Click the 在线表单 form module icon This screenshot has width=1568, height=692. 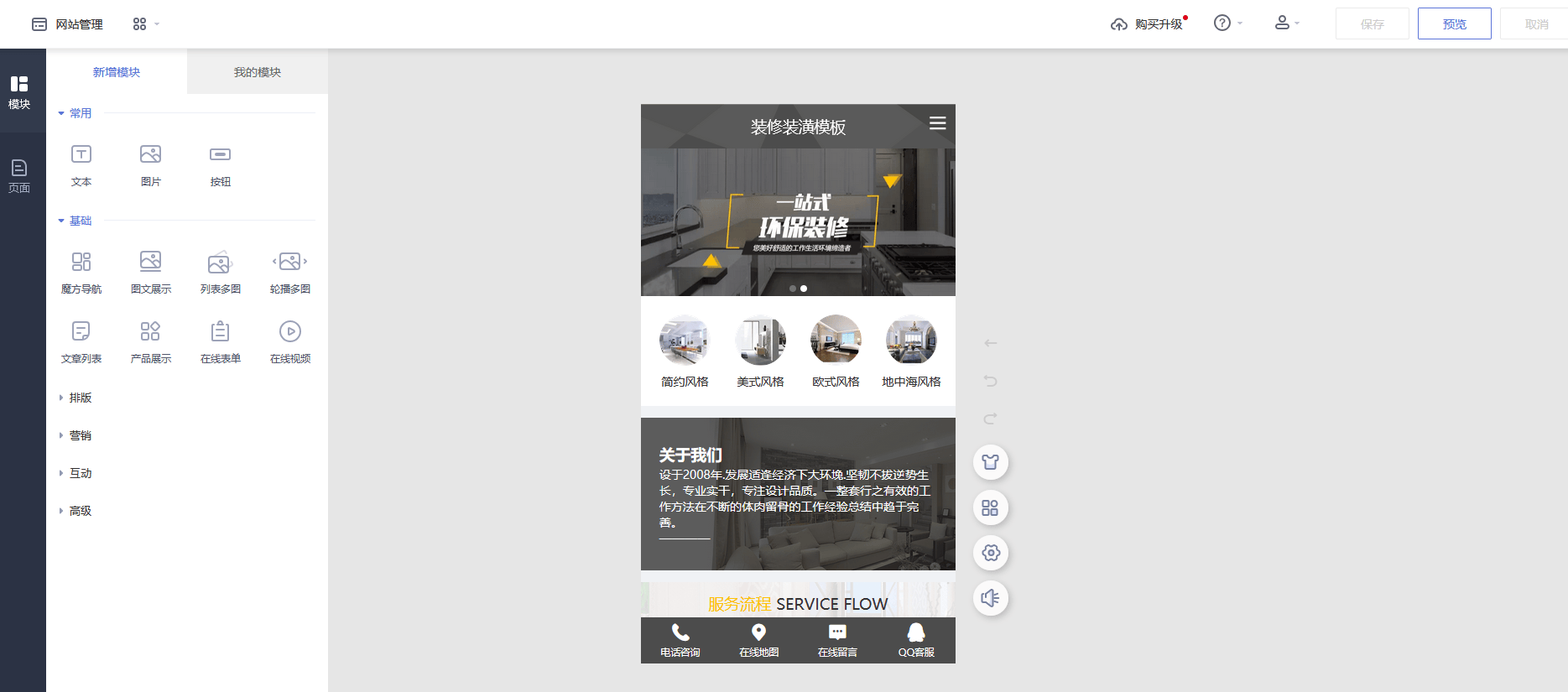(x=220, y=332)
